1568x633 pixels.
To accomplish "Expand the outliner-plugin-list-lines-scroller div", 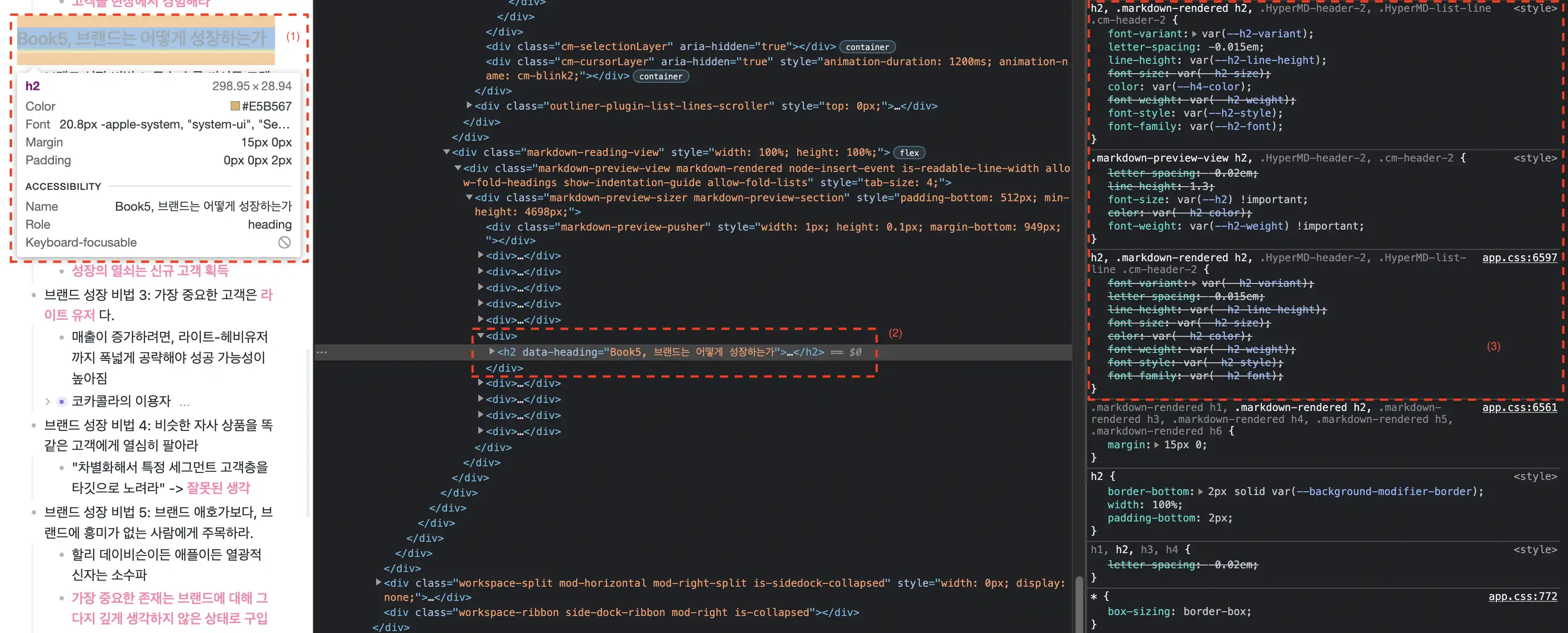I will coord(469,105).
